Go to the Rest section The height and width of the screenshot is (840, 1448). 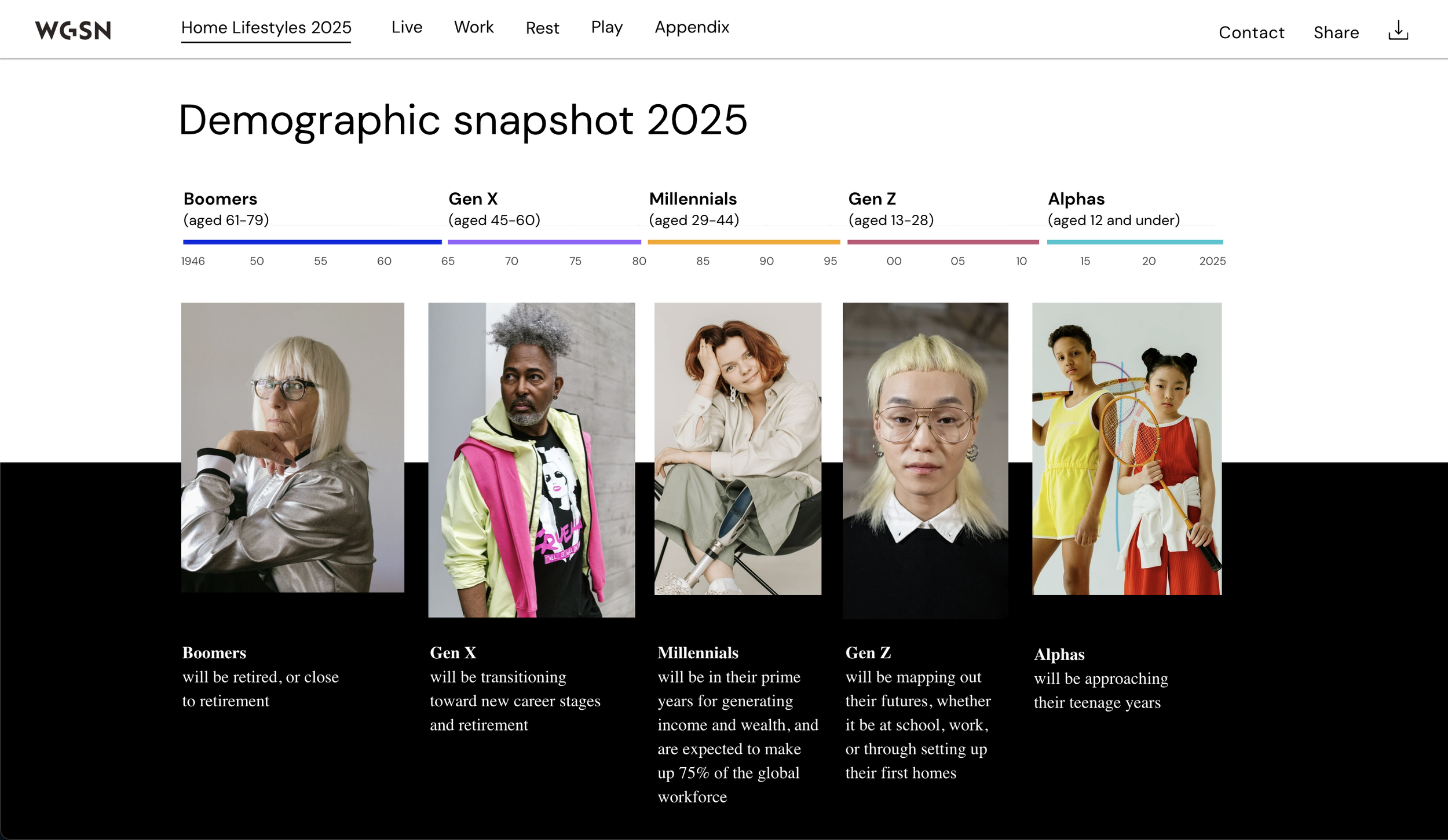click(542, 28)
